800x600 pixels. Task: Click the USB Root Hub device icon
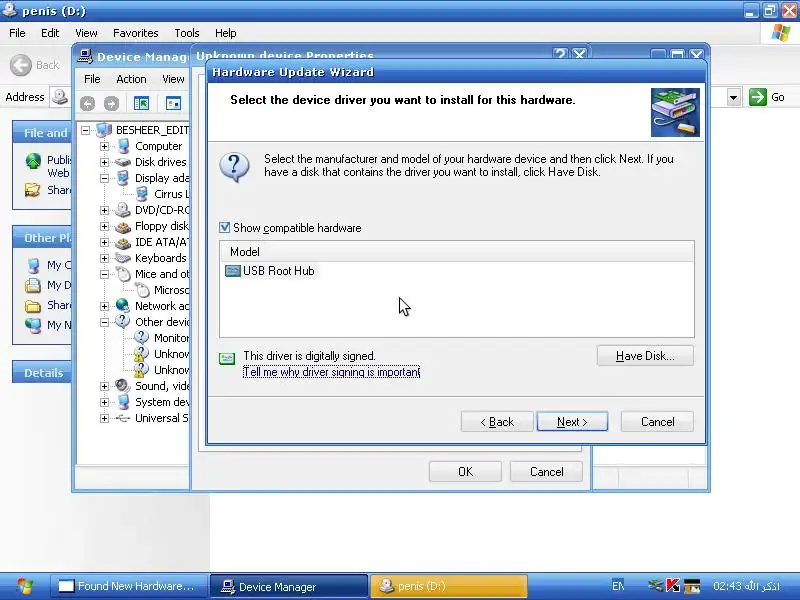pos(233,271)
